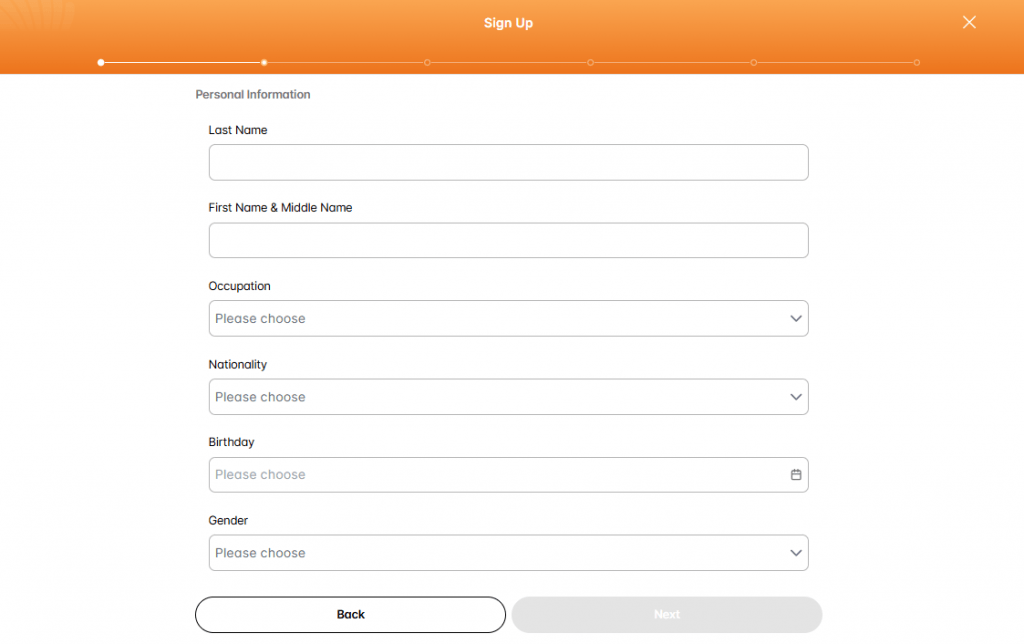Select the first progress step dot
This screenshot has height=644, width=1024.
click(101, 63)
